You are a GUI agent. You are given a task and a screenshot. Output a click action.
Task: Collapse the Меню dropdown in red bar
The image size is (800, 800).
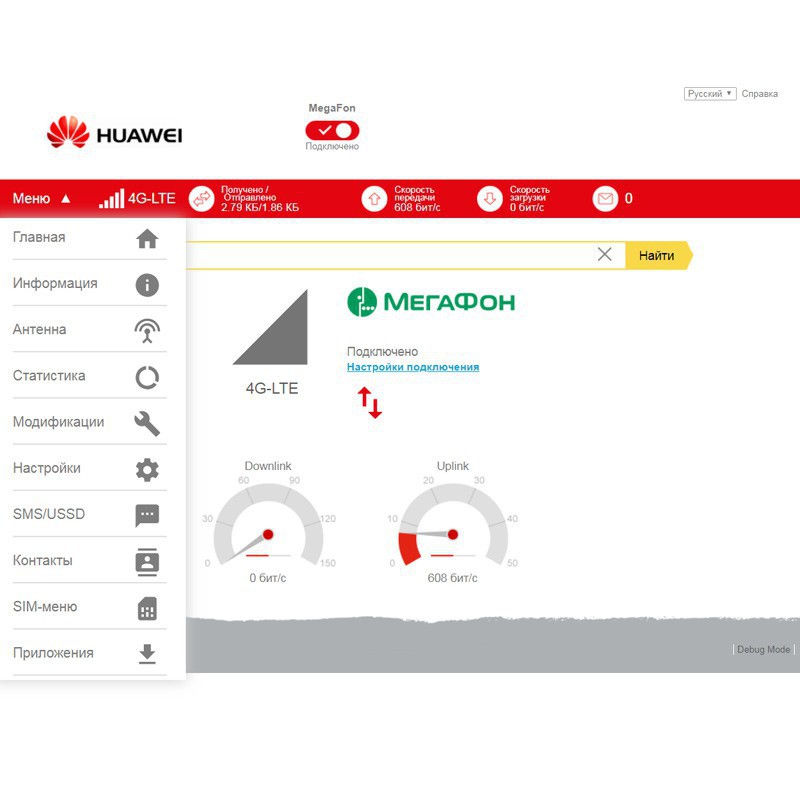pos(41,199)
